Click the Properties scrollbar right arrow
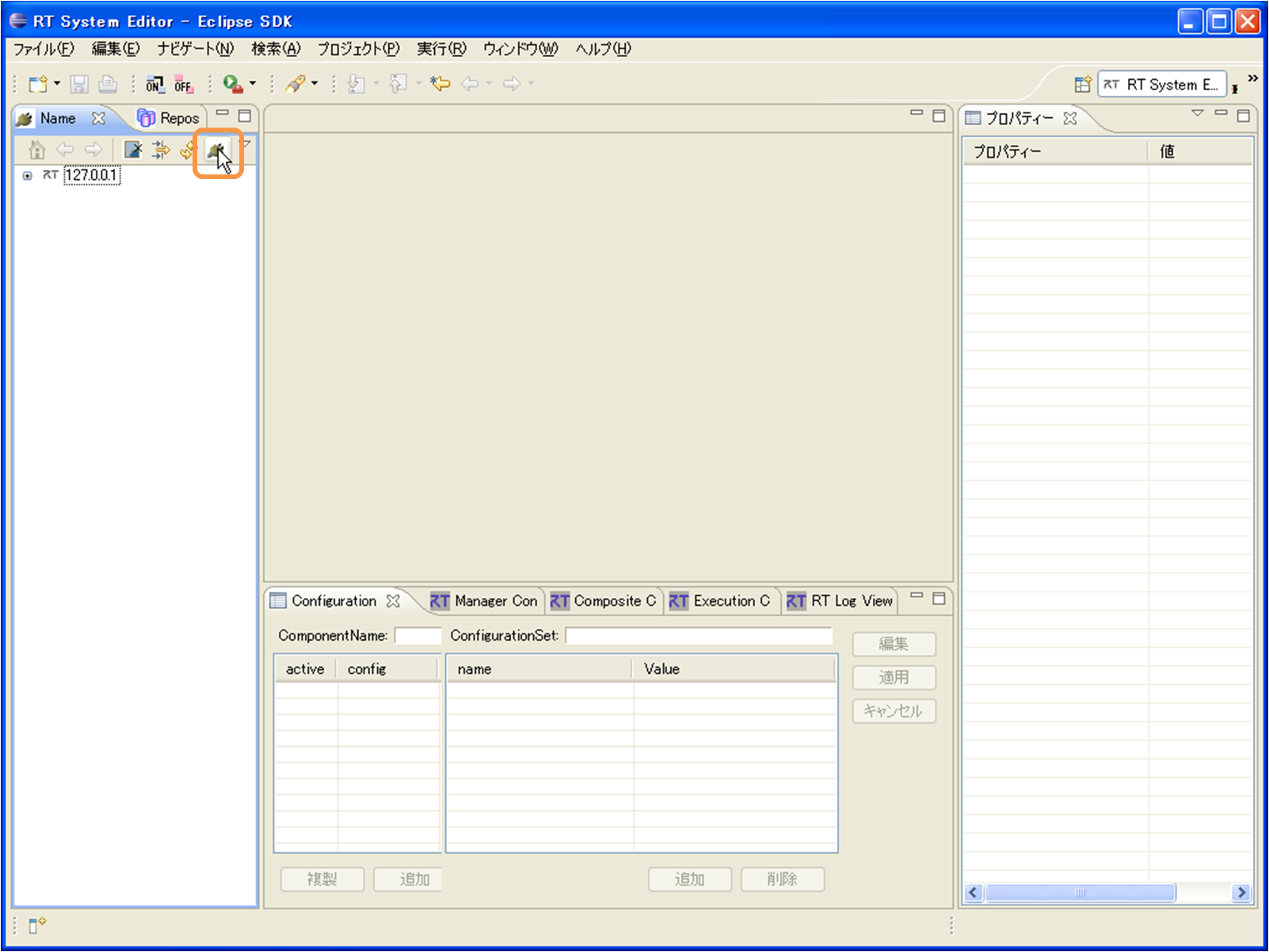 (x=1241, y=893)
